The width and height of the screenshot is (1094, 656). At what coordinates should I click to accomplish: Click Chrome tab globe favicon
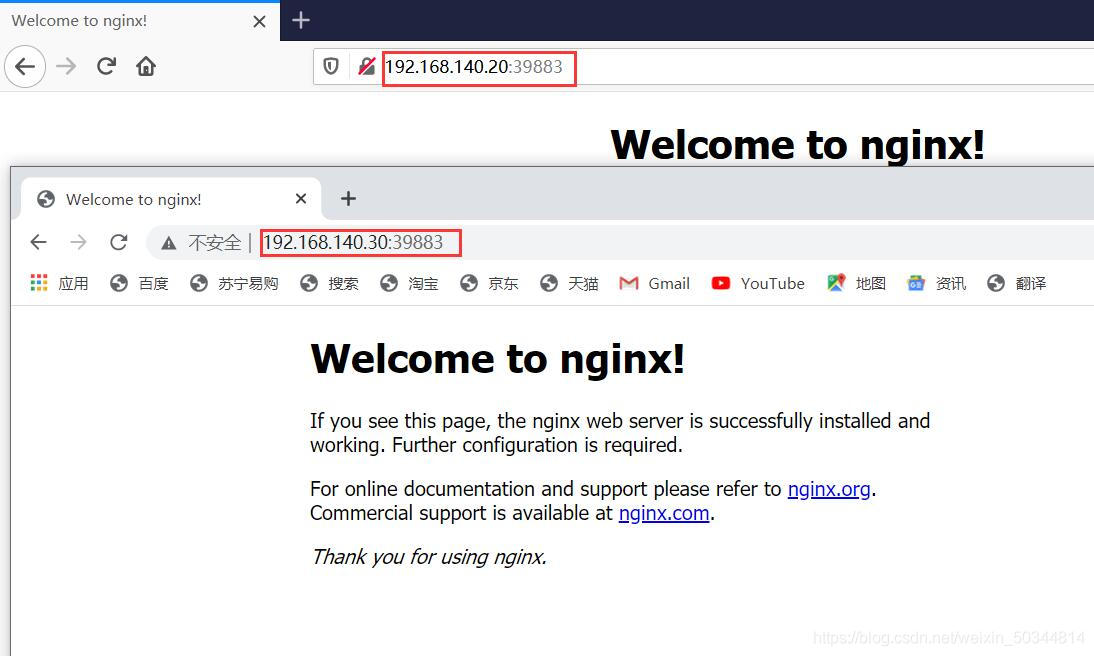[46, 200]
